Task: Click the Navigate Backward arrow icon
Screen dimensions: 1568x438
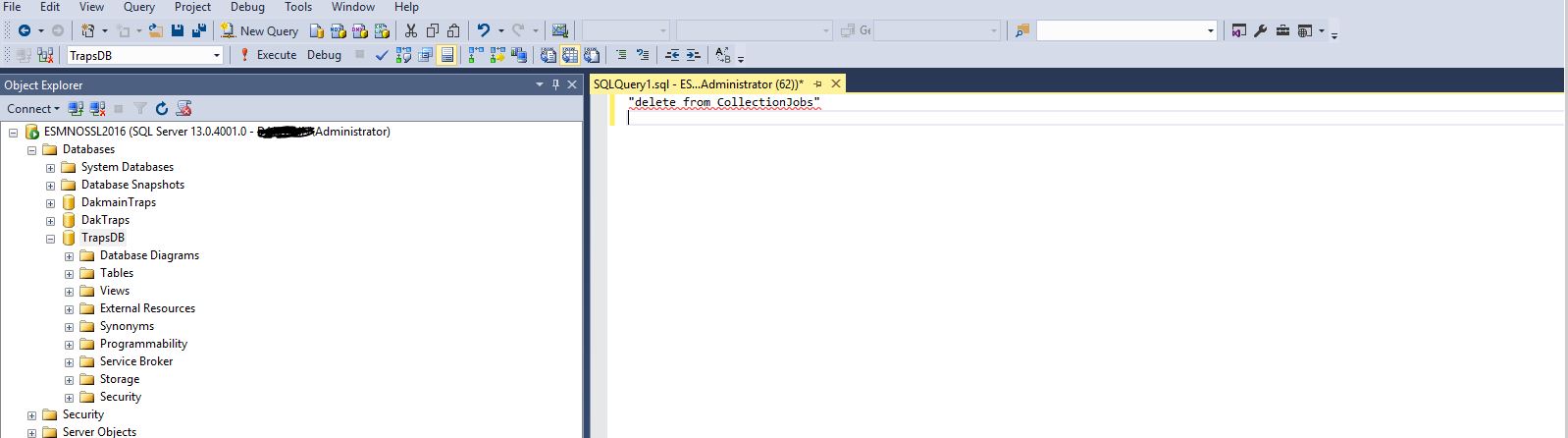Action: (x=25, y=30)
